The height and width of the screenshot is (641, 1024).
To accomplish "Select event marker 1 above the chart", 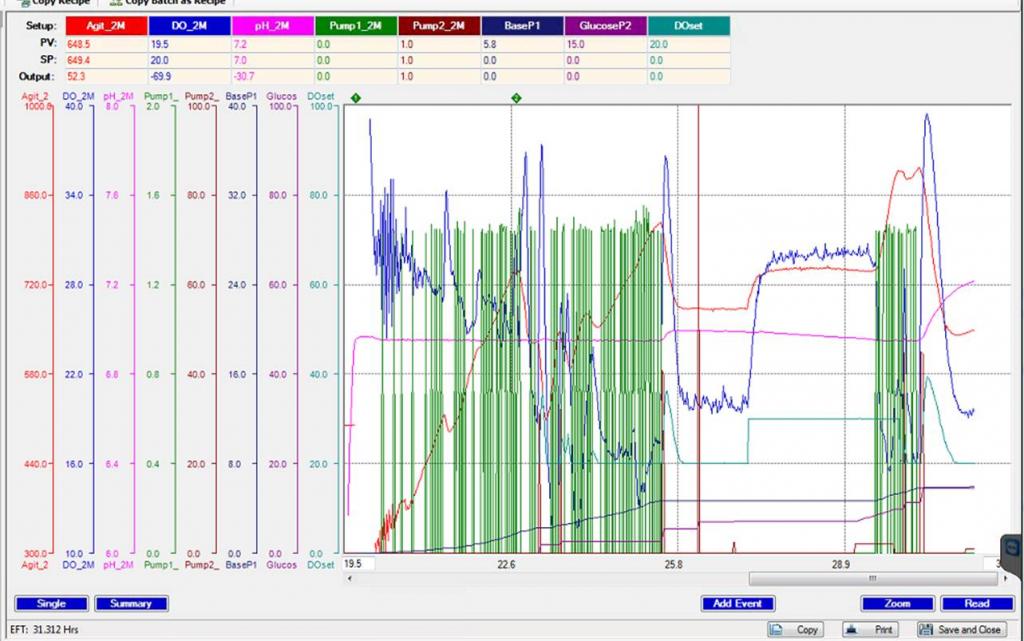I will click(355, 98).
